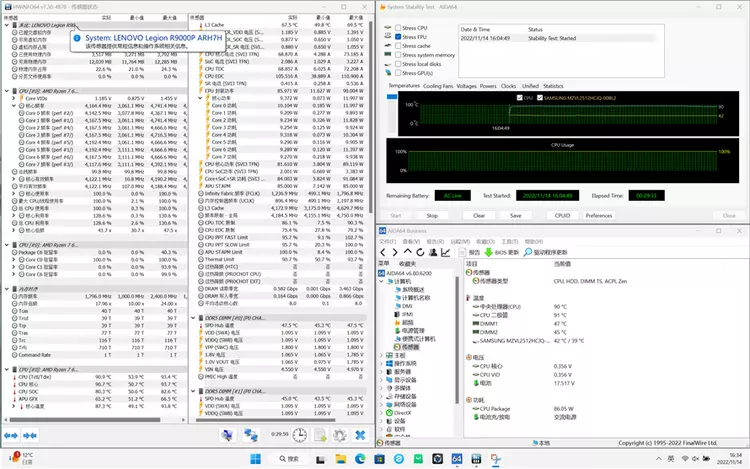Switch to Unified tab
This screenshot has width=750, height=469.
530,86
